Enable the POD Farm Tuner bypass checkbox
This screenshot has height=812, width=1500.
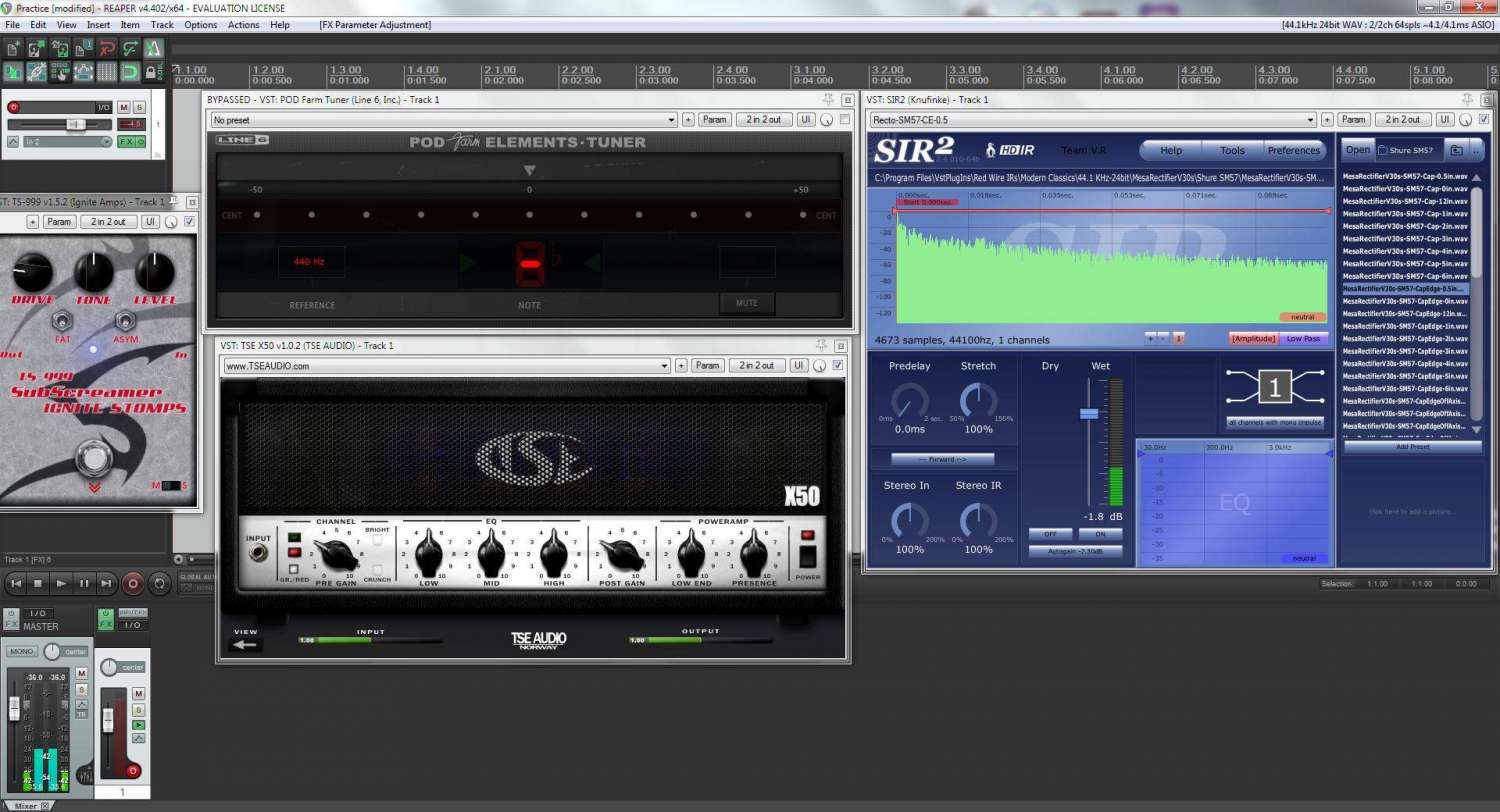[x=845, y=120]
